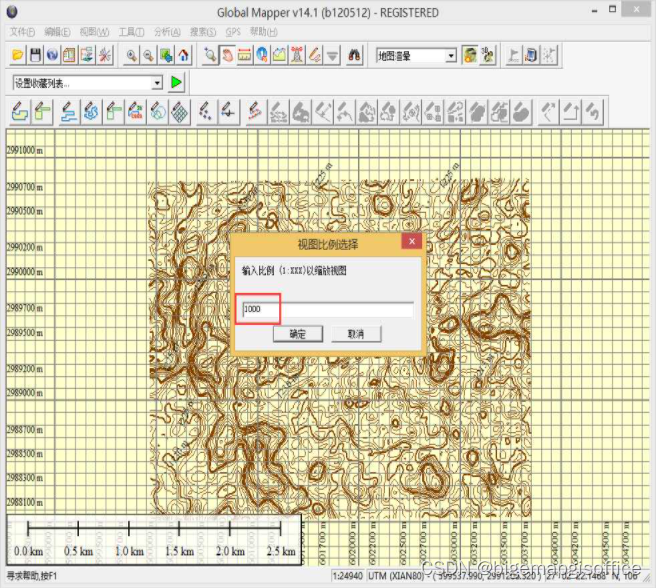
Task: Expand the 地图渲染 shader dropdown
Action: tap(451, 56)
